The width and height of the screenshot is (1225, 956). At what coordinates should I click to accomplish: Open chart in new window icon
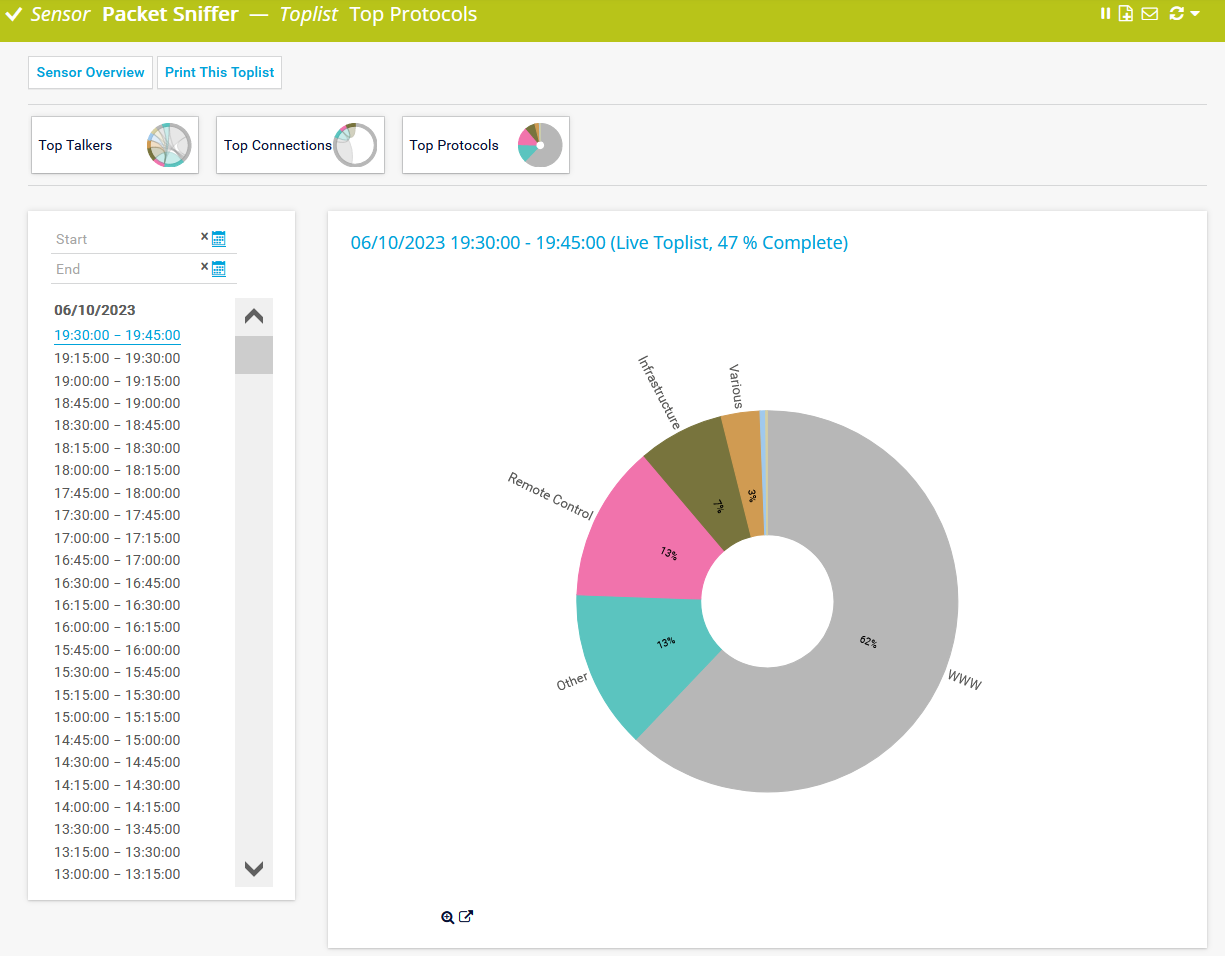466,916
